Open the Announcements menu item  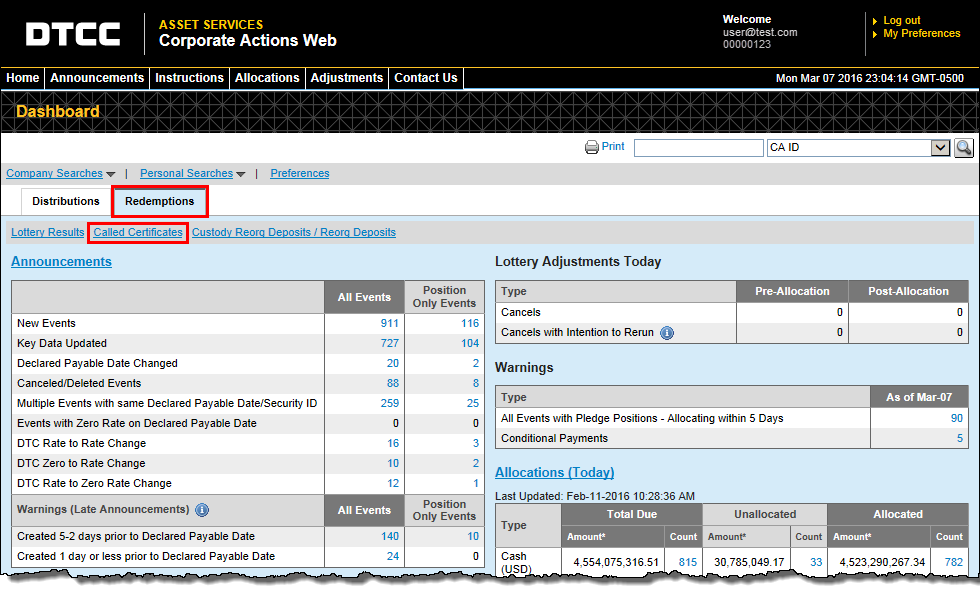click(97, 78)
